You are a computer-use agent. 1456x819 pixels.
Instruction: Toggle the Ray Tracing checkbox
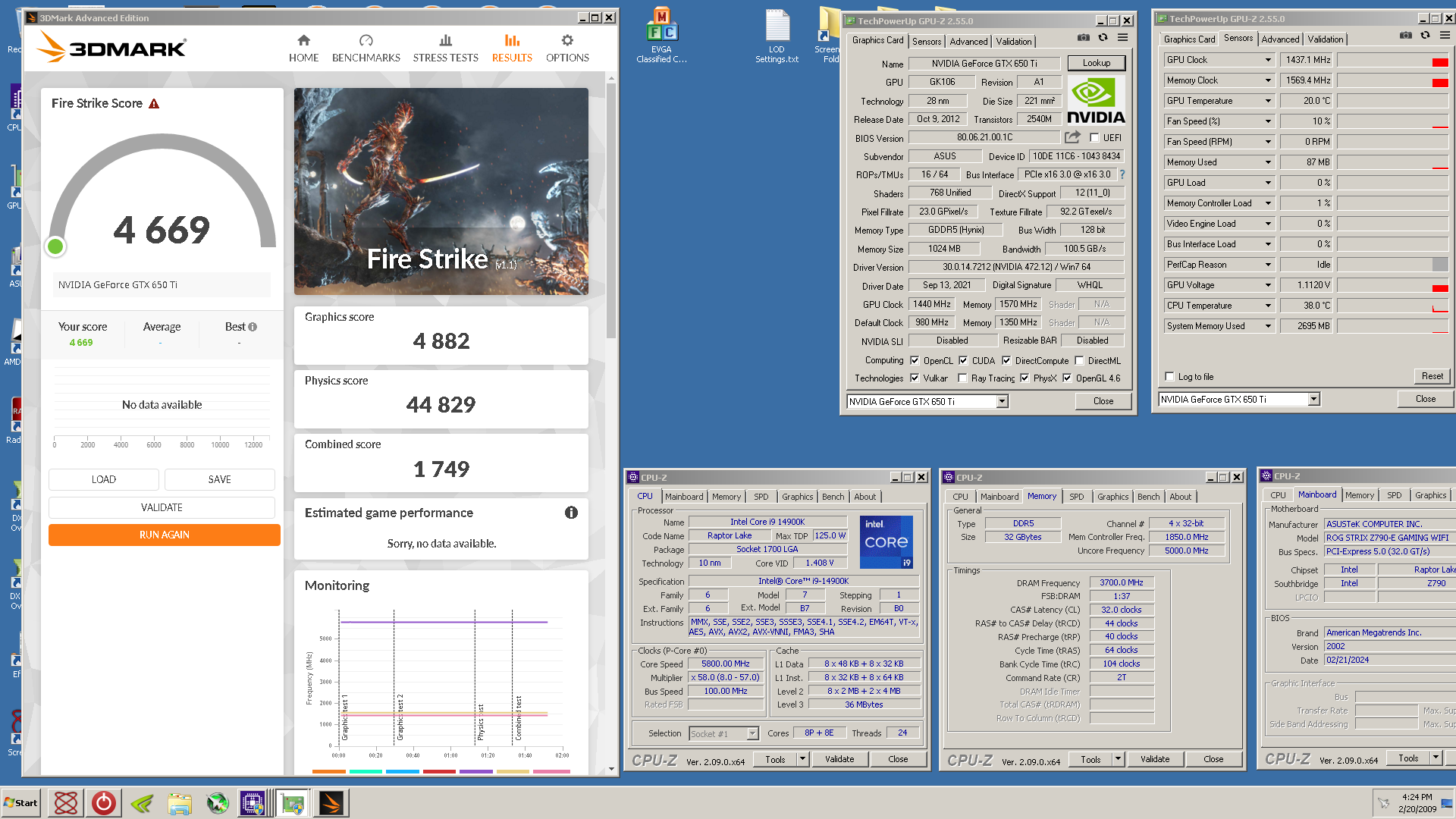click(962, 378)
